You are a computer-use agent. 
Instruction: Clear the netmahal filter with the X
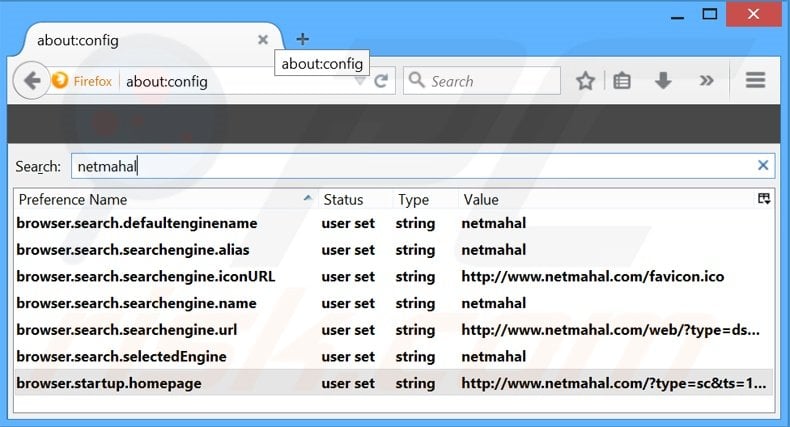coord(763,165)
